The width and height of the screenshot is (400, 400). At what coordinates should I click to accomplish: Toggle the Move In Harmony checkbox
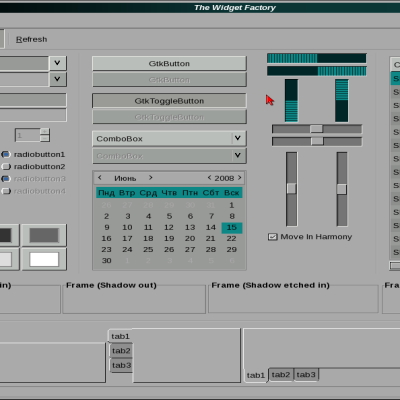tap(310, 237)
